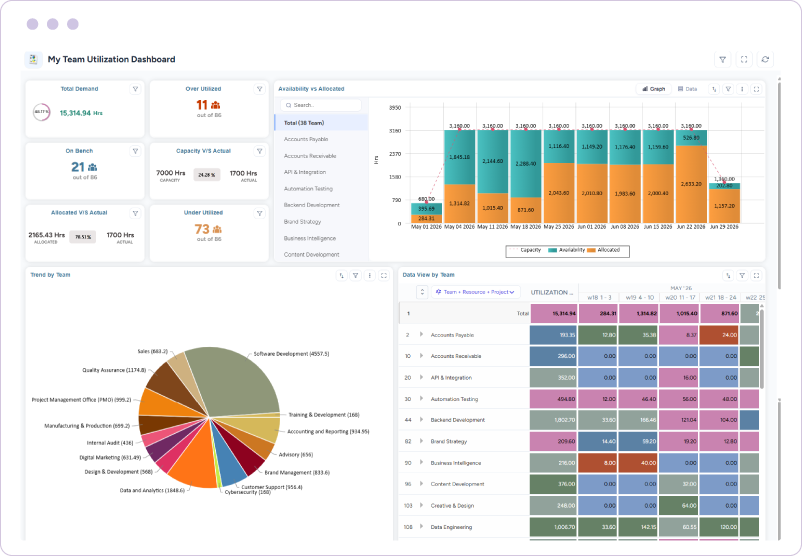Click the May 04 2026 chart bar
Screen dimensions: 802x556
click(x=459, y=176)
